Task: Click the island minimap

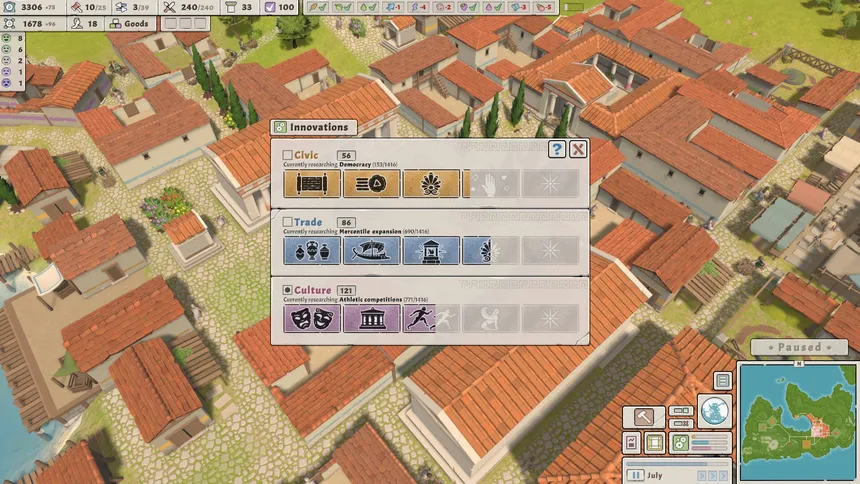Action: [798, 423]
